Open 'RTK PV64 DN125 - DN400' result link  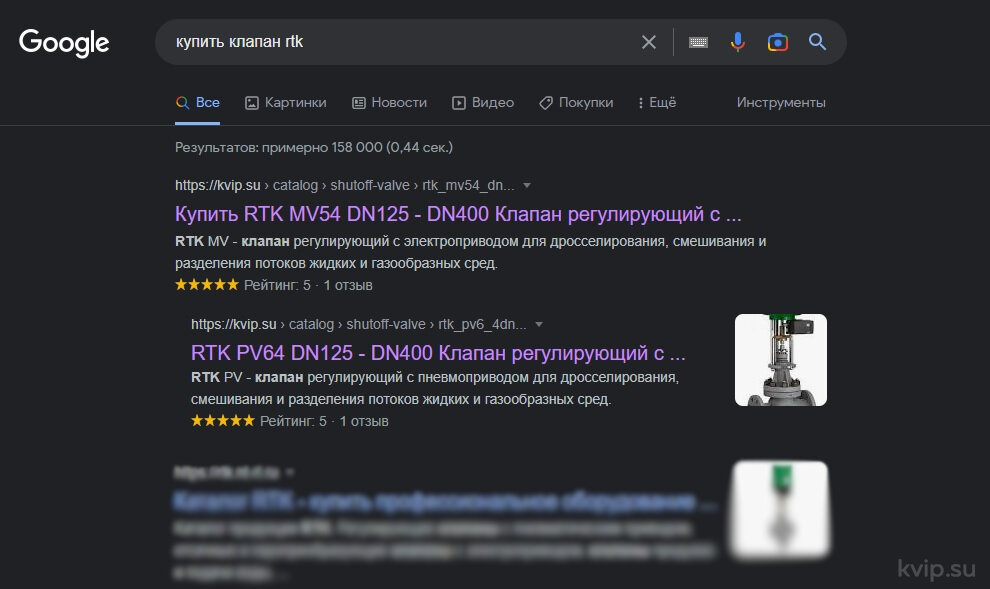point(438,353)
